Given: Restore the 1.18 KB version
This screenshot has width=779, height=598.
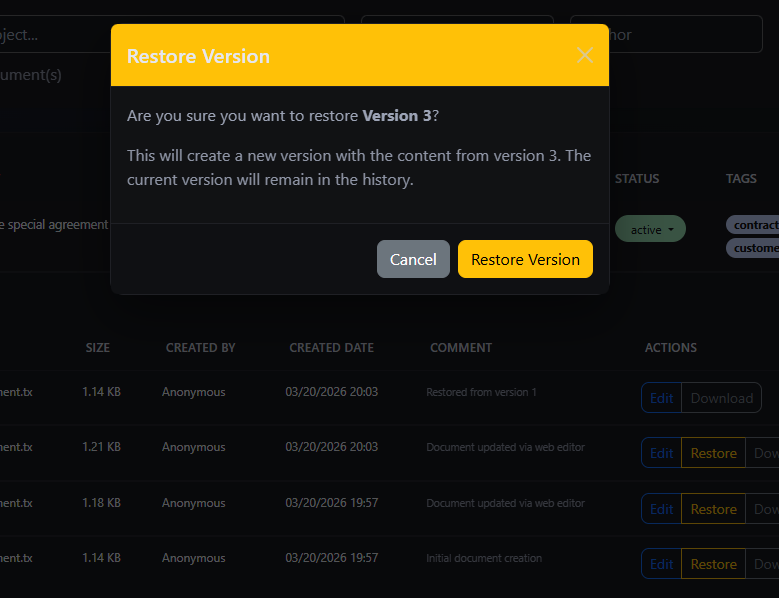Looking at the screenshot, I should pos(713,509).
